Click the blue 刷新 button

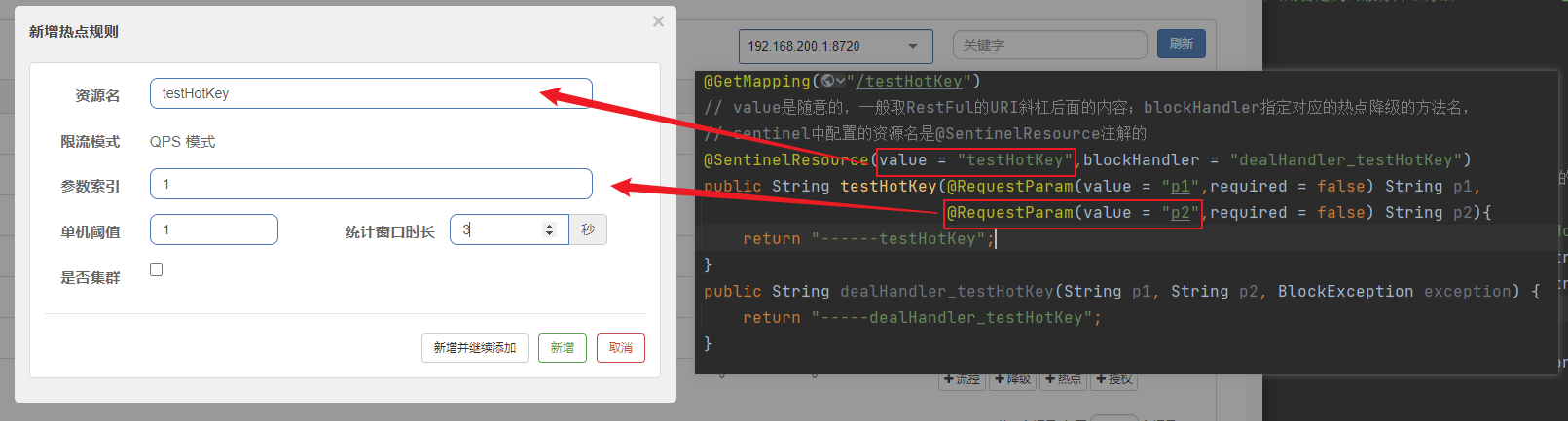1181,44
